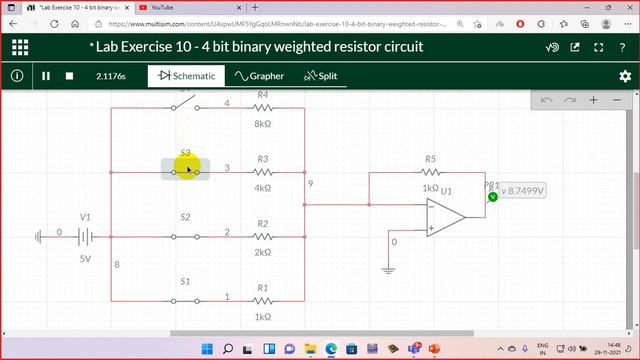Open browser collections
Screen dimensions: 640x360
(x=584, y=24)
